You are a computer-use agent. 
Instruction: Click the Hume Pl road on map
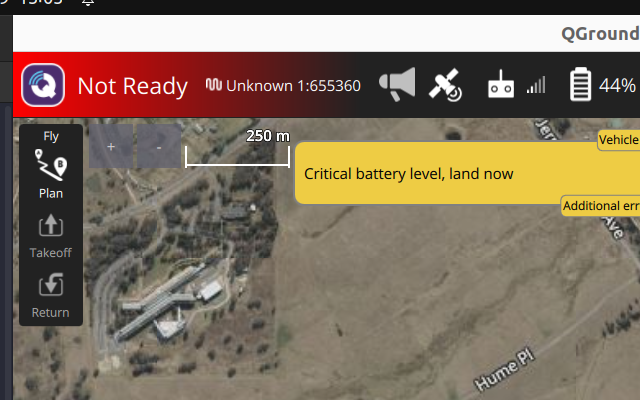point(505,369)
